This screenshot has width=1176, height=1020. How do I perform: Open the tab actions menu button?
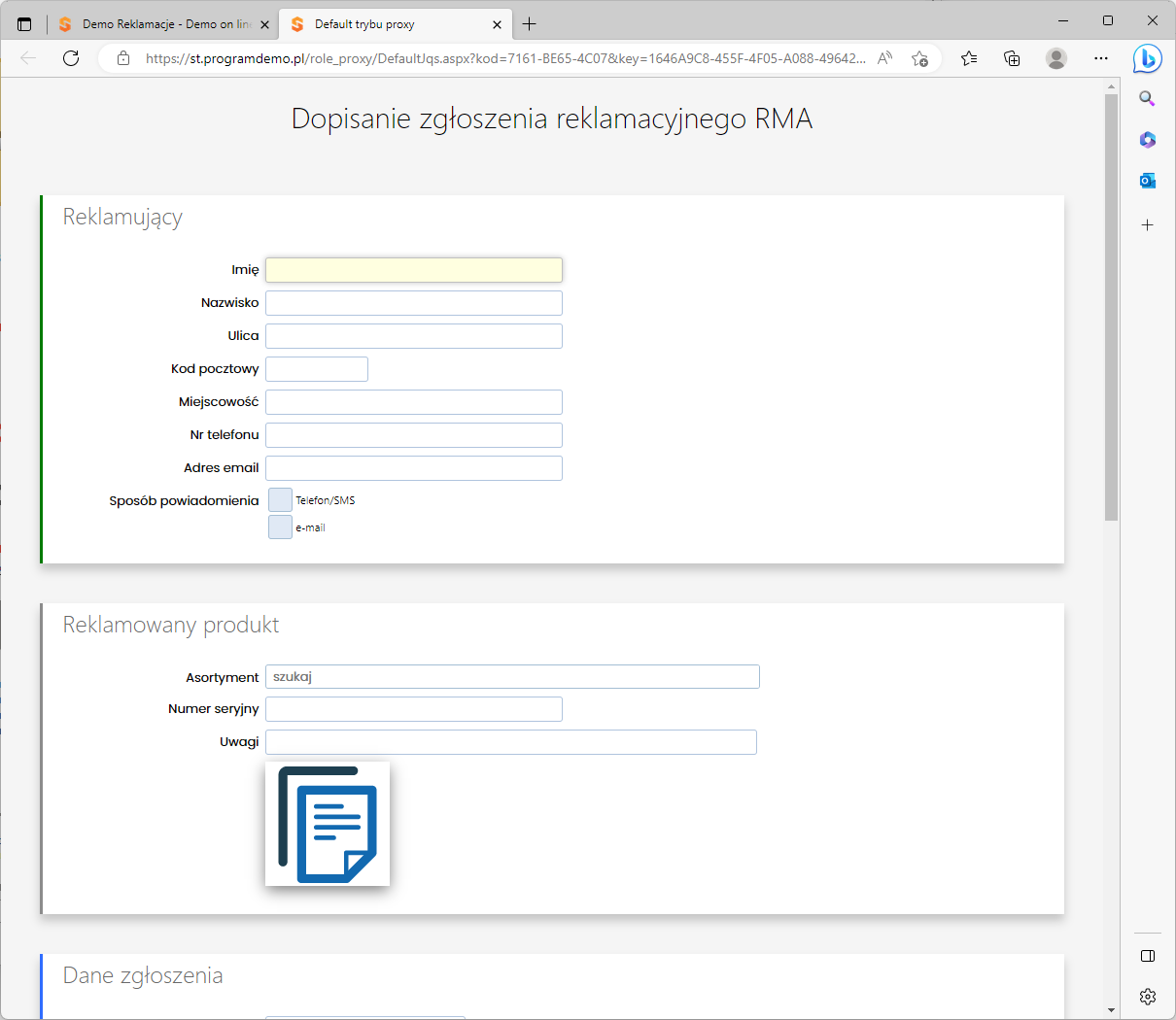[x=24, y=24]
